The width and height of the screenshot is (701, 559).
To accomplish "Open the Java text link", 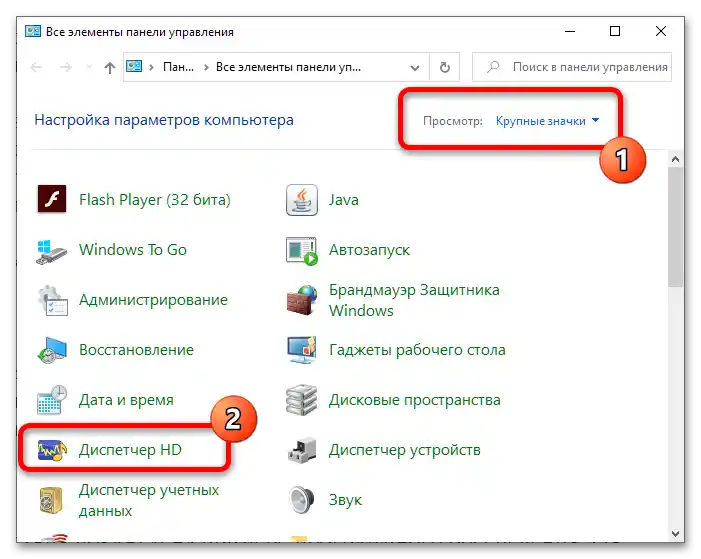I will 344,199.
